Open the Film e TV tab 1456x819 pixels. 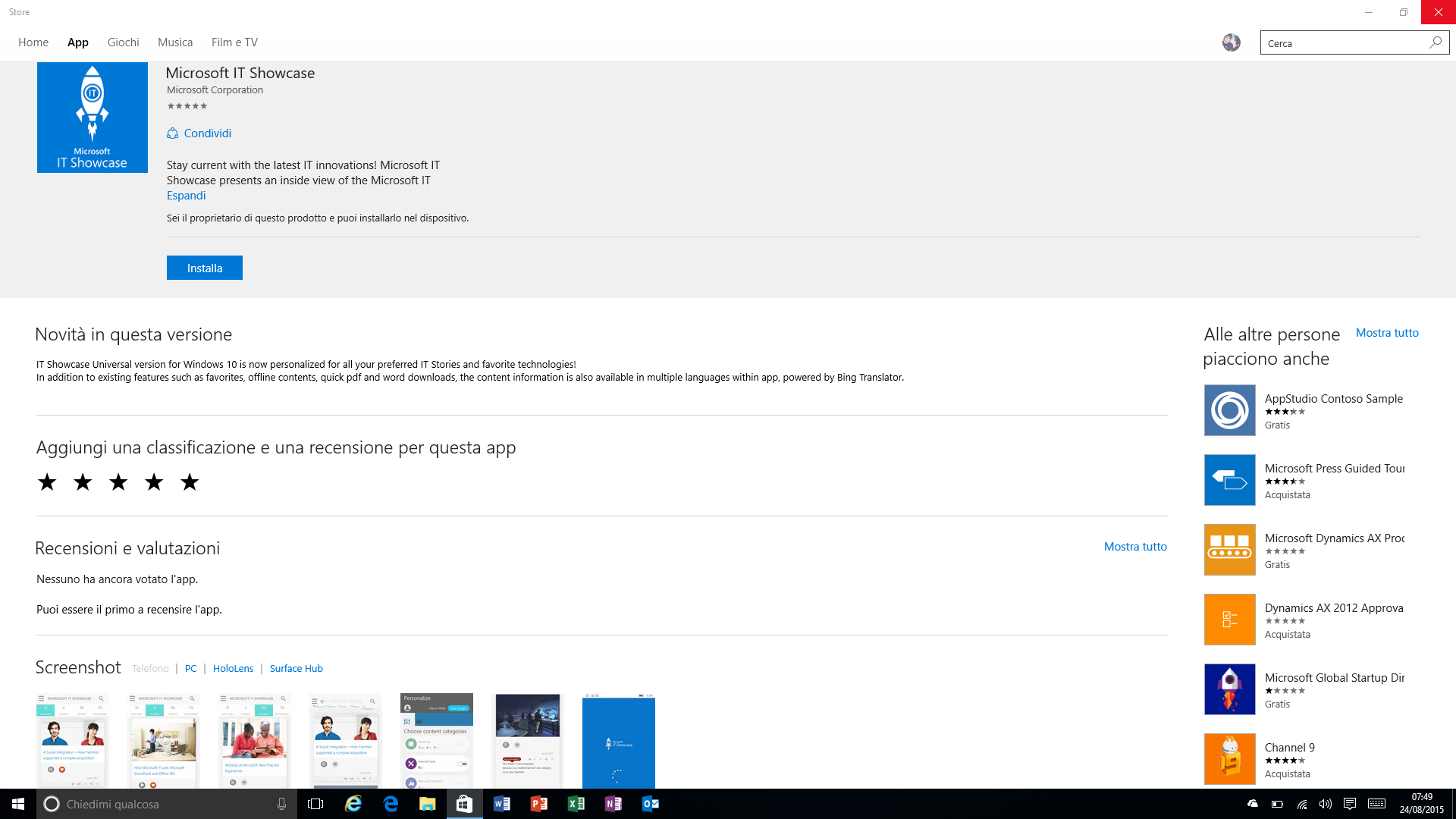coord(234,42)
